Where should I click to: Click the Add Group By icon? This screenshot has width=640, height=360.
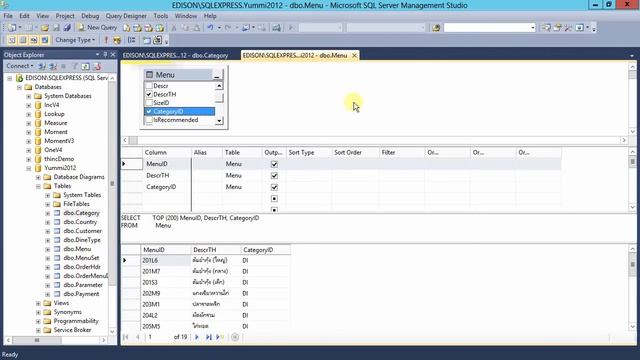pos(131,40)
